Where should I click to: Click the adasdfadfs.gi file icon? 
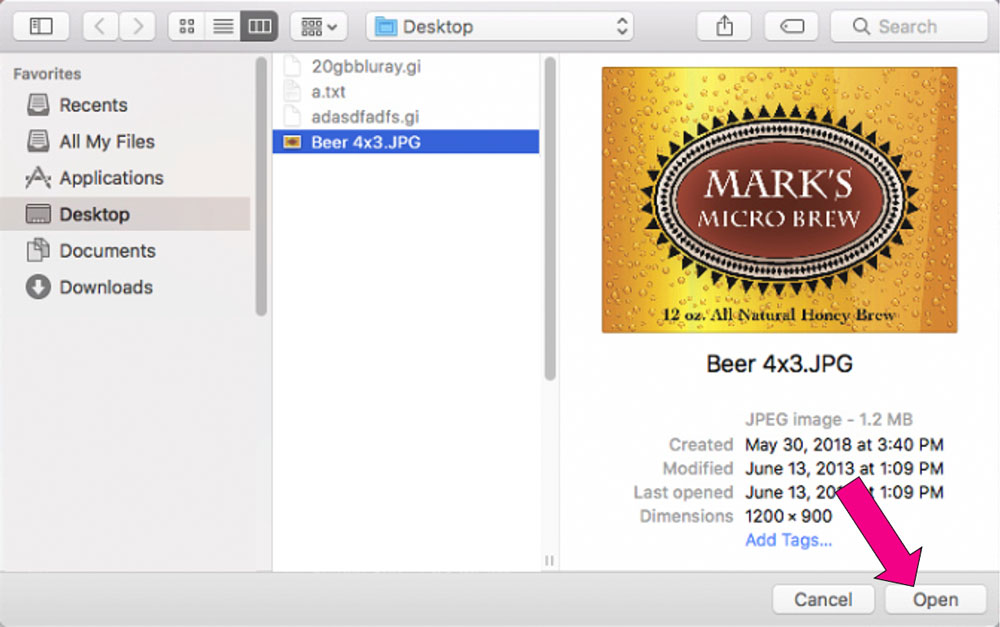tap(291, 117)
